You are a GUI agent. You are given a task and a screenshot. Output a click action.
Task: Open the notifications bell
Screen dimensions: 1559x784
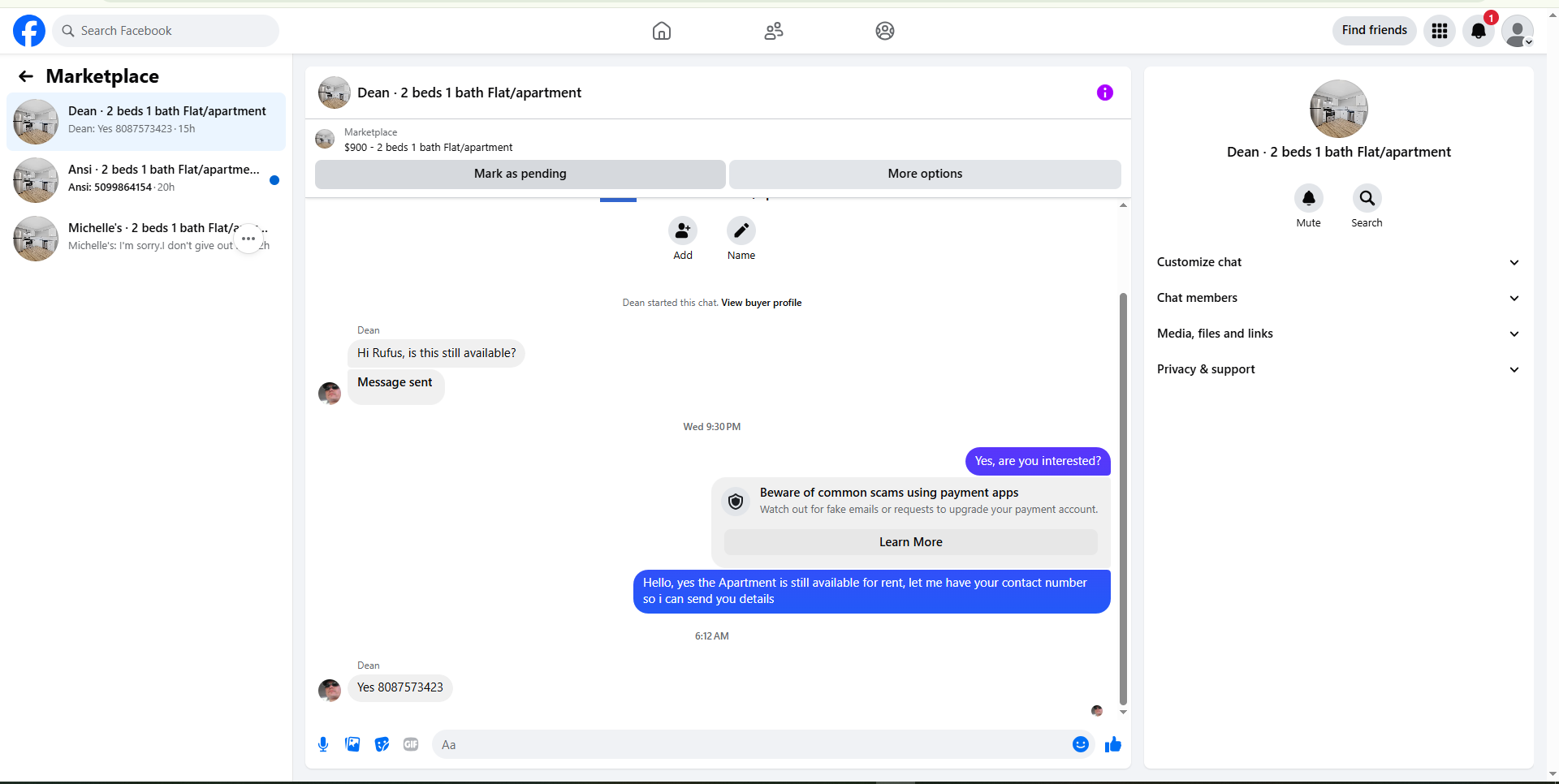(1479, 31)
